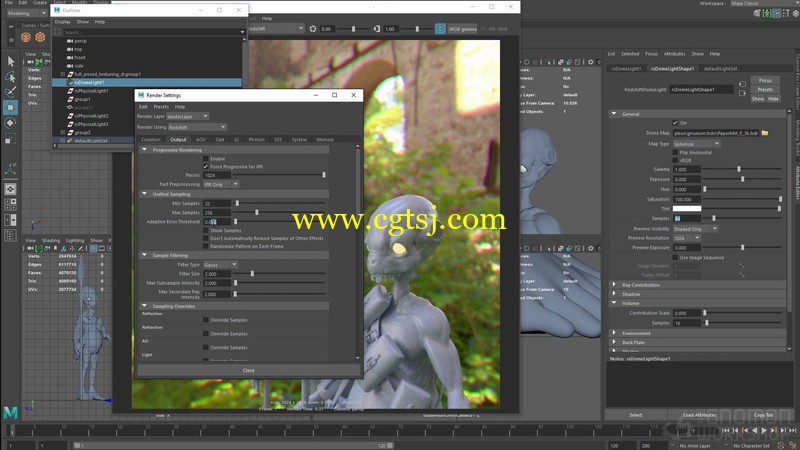
Task: Click the outliner toggle icon in left sidebar
Action: [x=10, y=235]
